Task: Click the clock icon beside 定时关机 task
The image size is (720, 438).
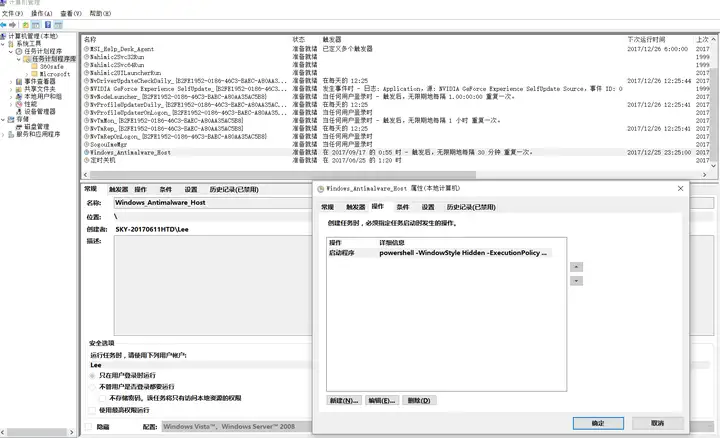Action: (x=86, y=160)
